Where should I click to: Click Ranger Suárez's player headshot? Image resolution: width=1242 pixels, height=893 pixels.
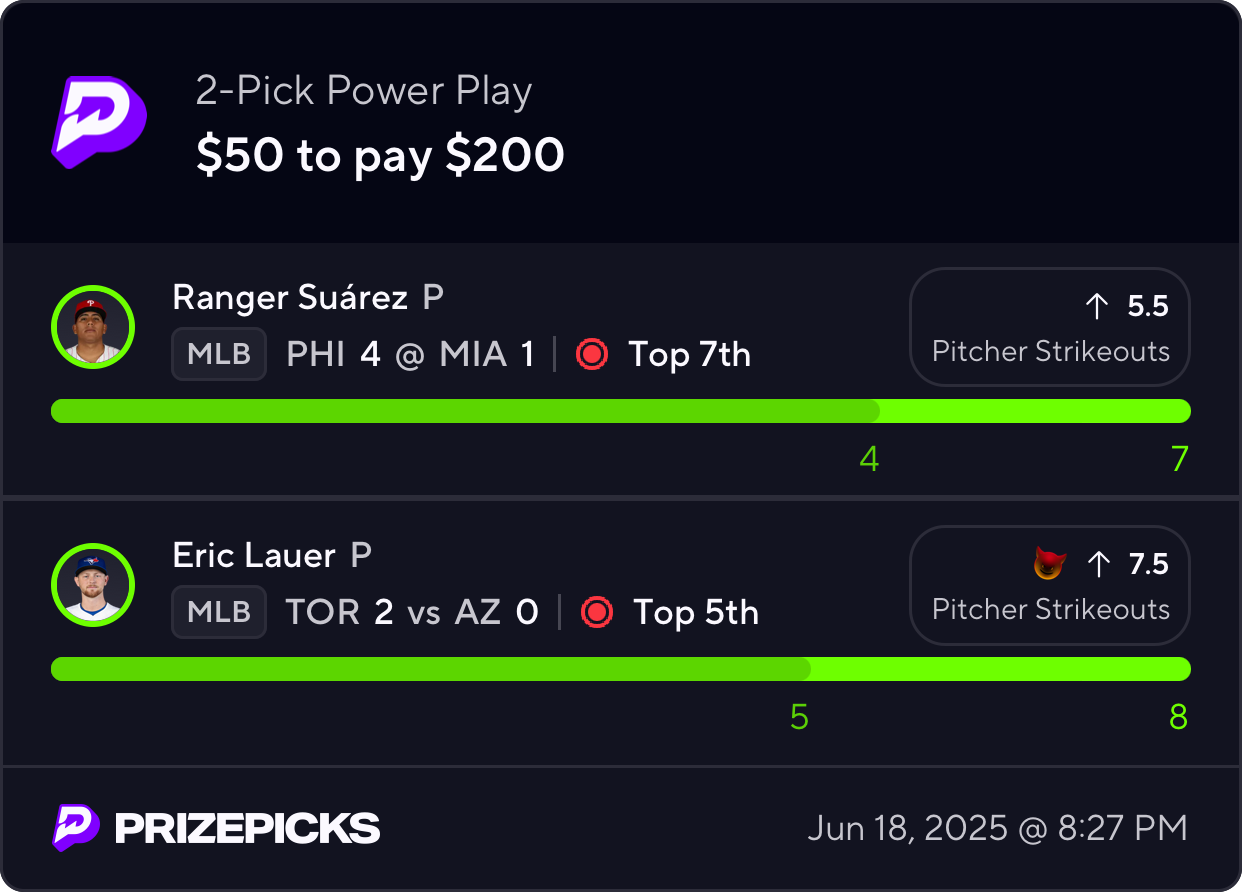tap(92, 326)
